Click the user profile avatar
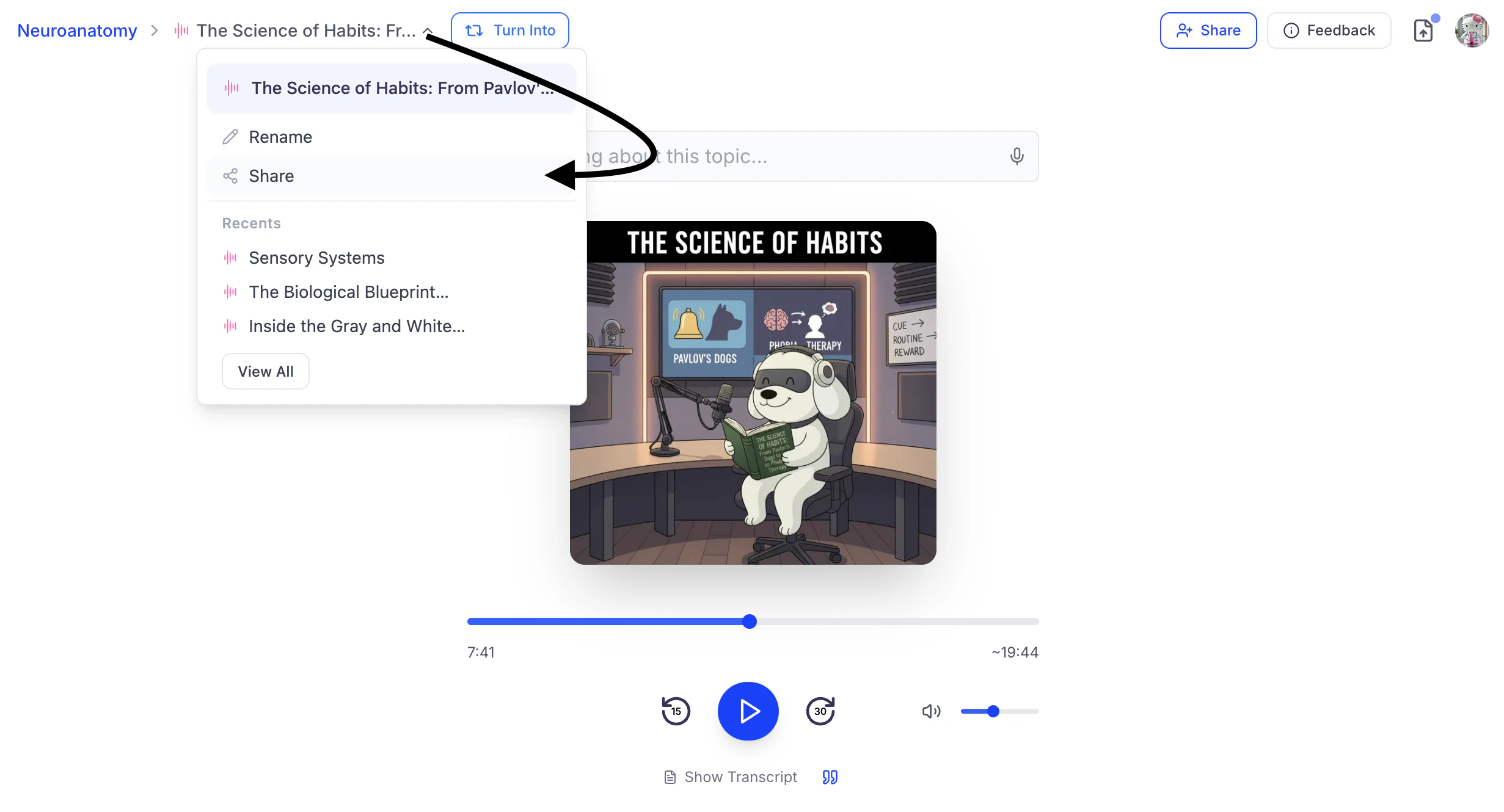The image size is (1504, 812). 1471,31
